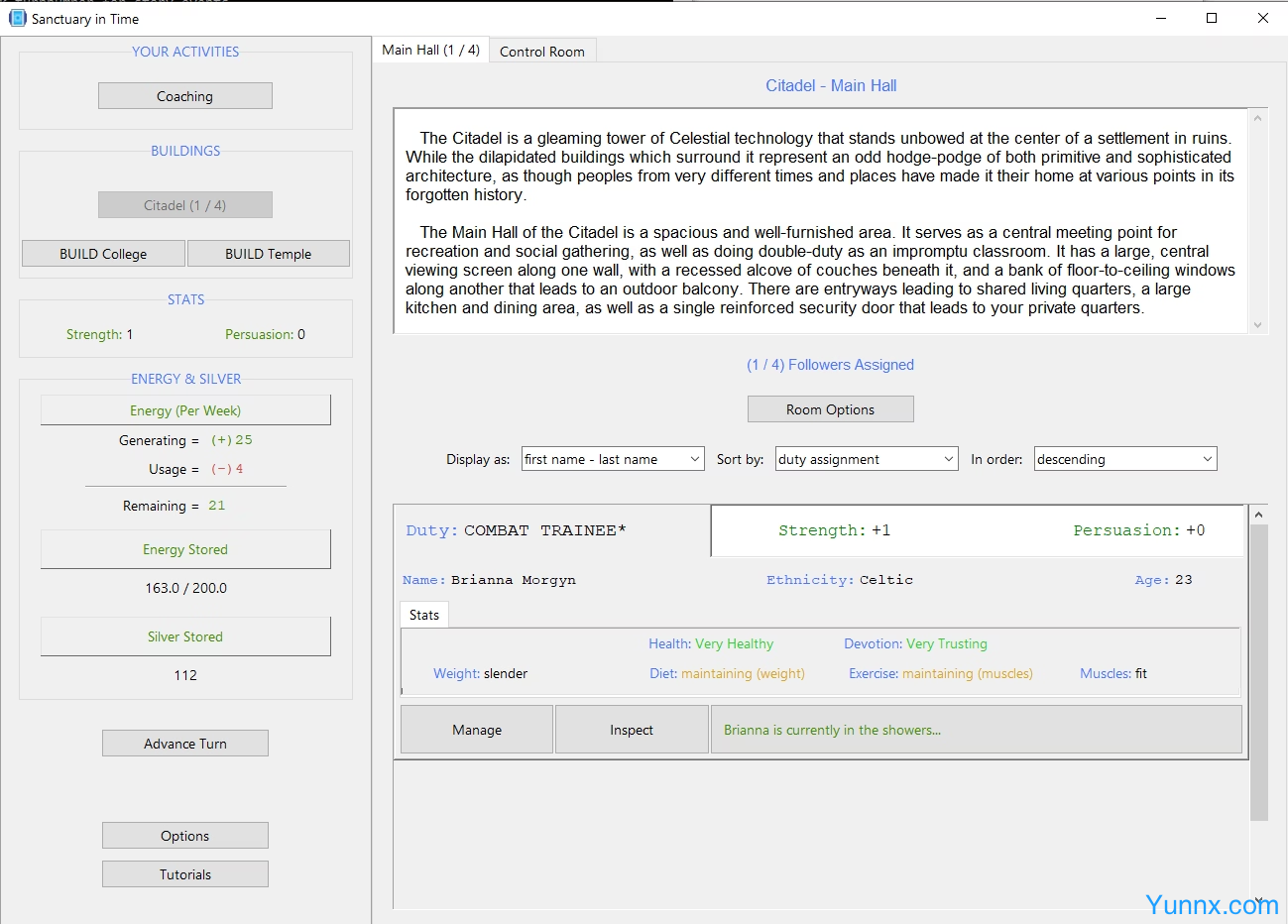Click Inspect for Brianna Morgyn

632,730
